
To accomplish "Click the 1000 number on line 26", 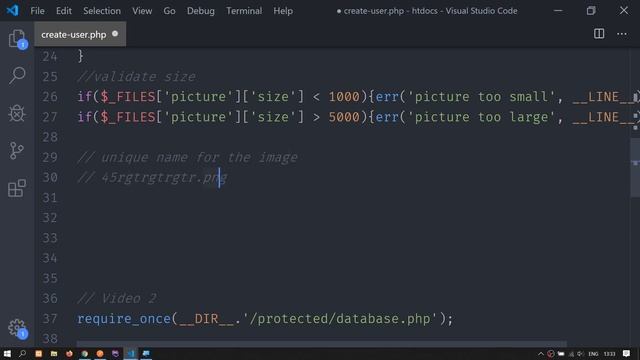I will point(344,97).
